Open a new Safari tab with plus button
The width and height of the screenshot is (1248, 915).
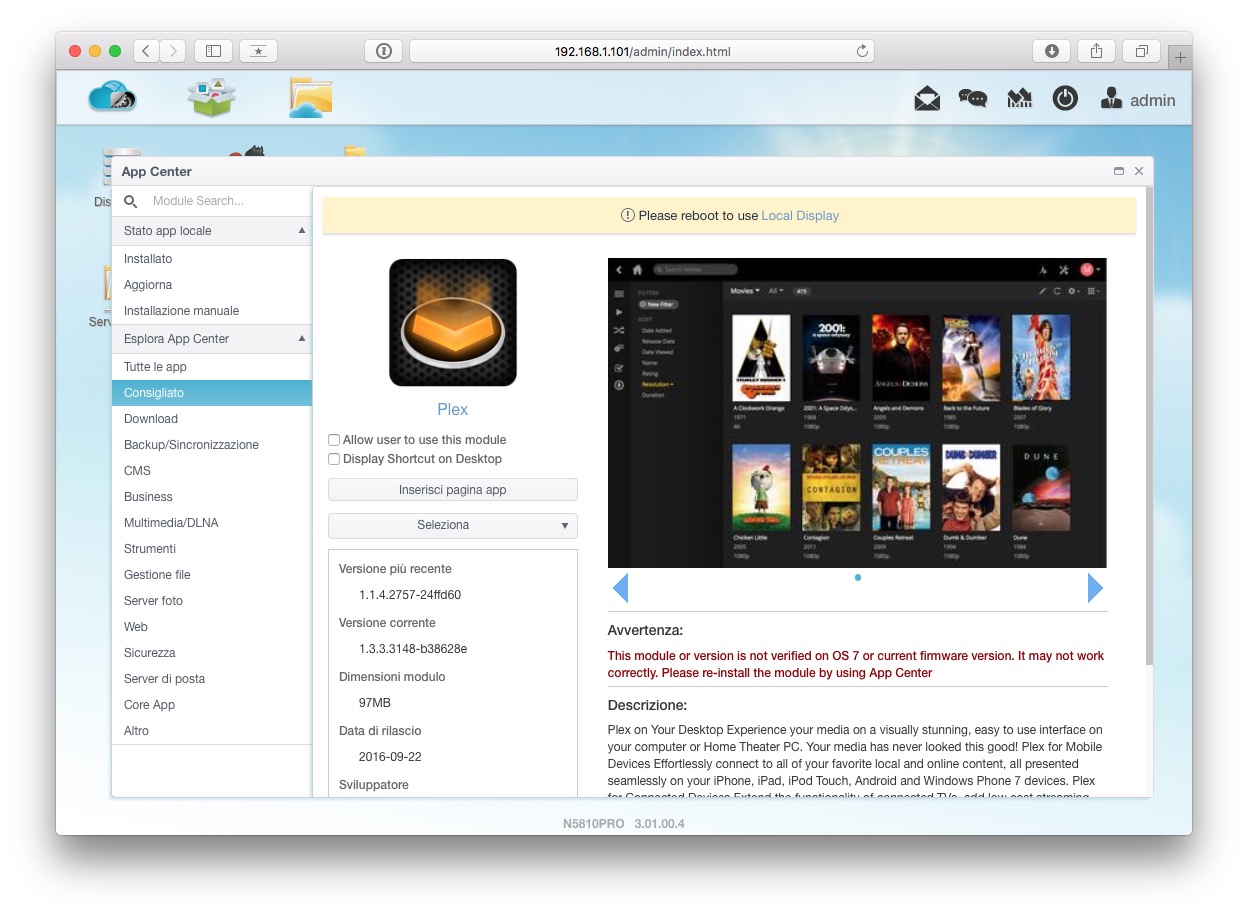coord(1180,58)
